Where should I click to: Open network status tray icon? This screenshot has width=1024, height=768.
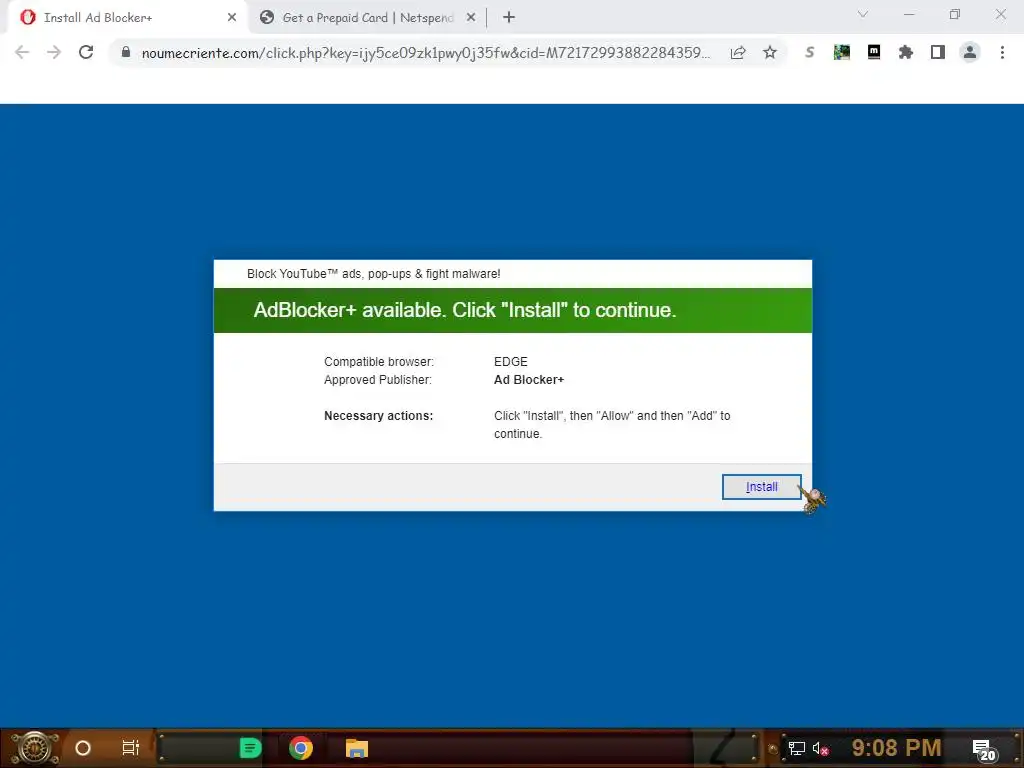(796, 748)
